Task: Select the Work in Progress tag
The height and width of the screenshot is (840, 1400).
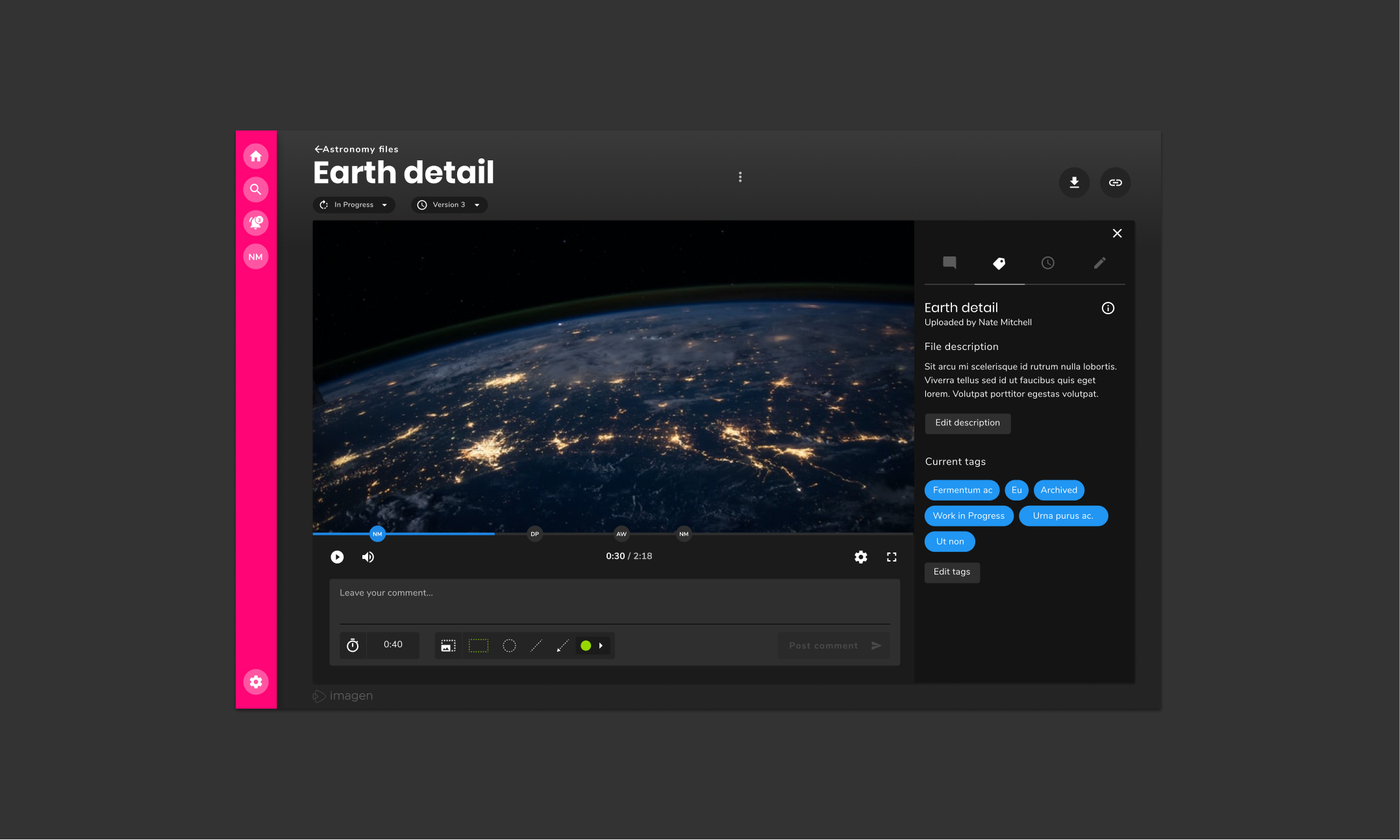Action: pos(969,516)
